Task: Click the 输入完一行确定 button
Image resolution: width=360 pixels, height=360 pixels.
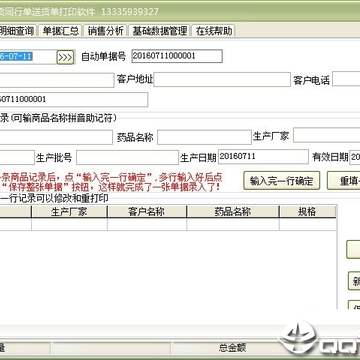Action: [x=282, y=181]
